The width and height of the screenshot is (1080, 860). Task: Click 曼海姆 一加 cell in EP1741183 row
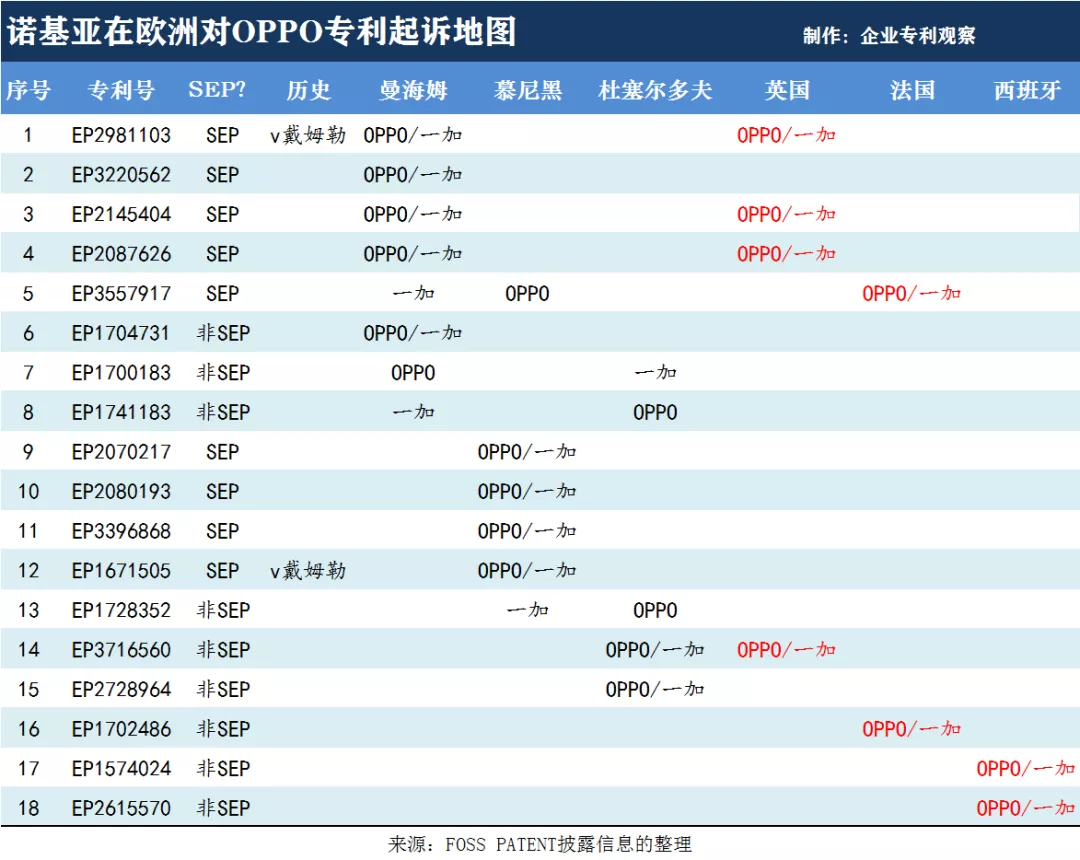point(413,412)
